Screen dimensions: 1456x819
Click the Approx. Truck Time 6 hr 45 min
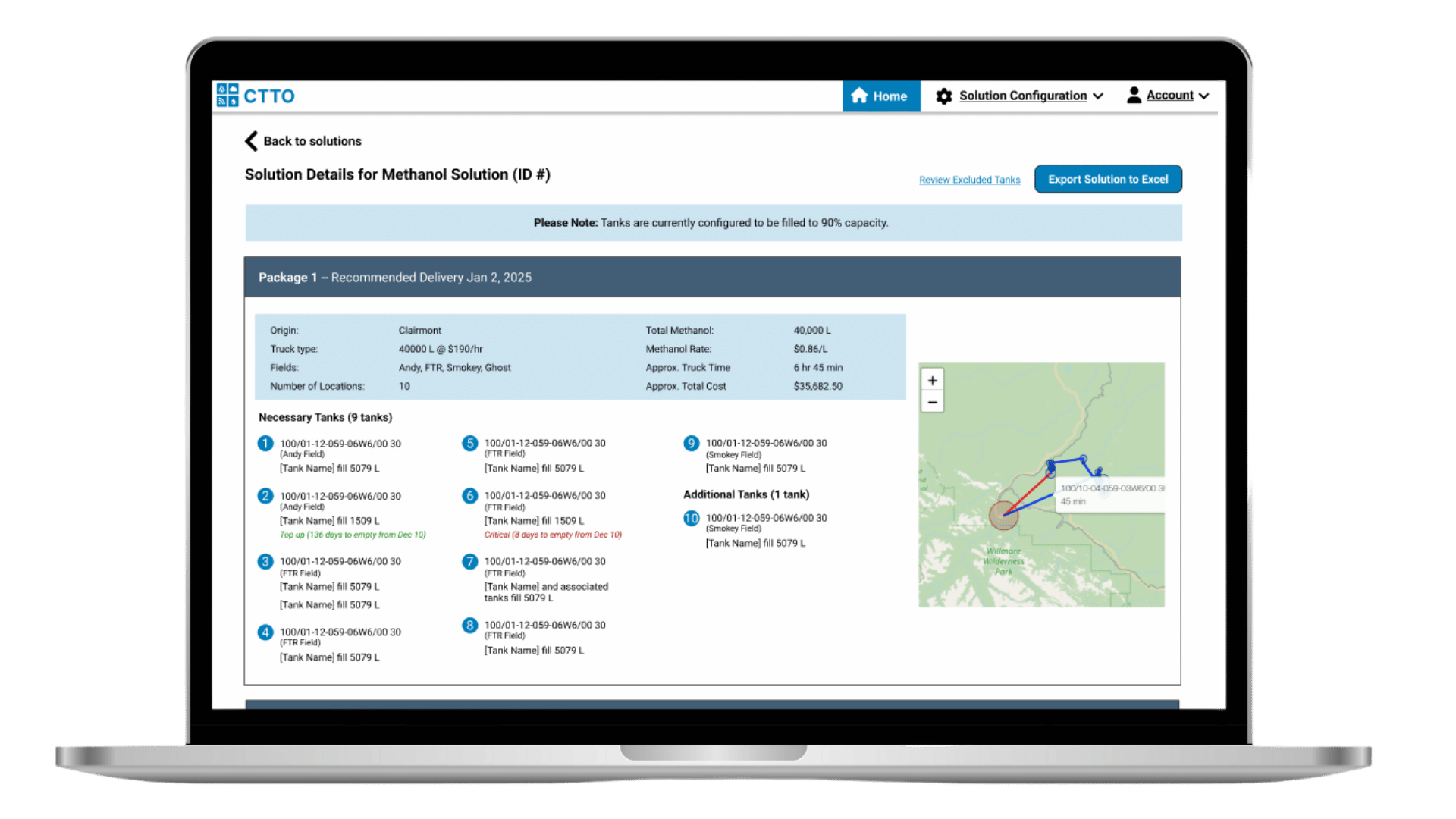(818, 368)
